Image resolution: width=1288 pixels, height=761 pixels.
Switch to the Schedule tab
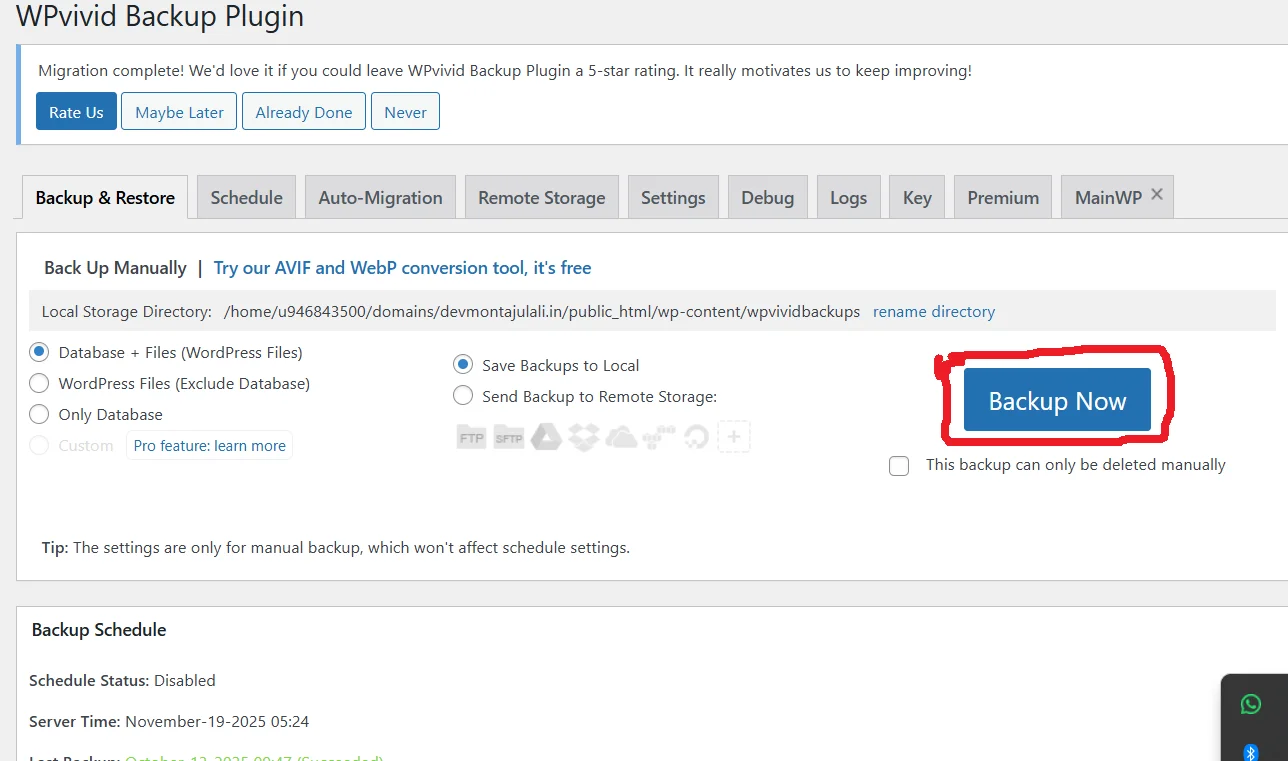[x=247, y=197]
